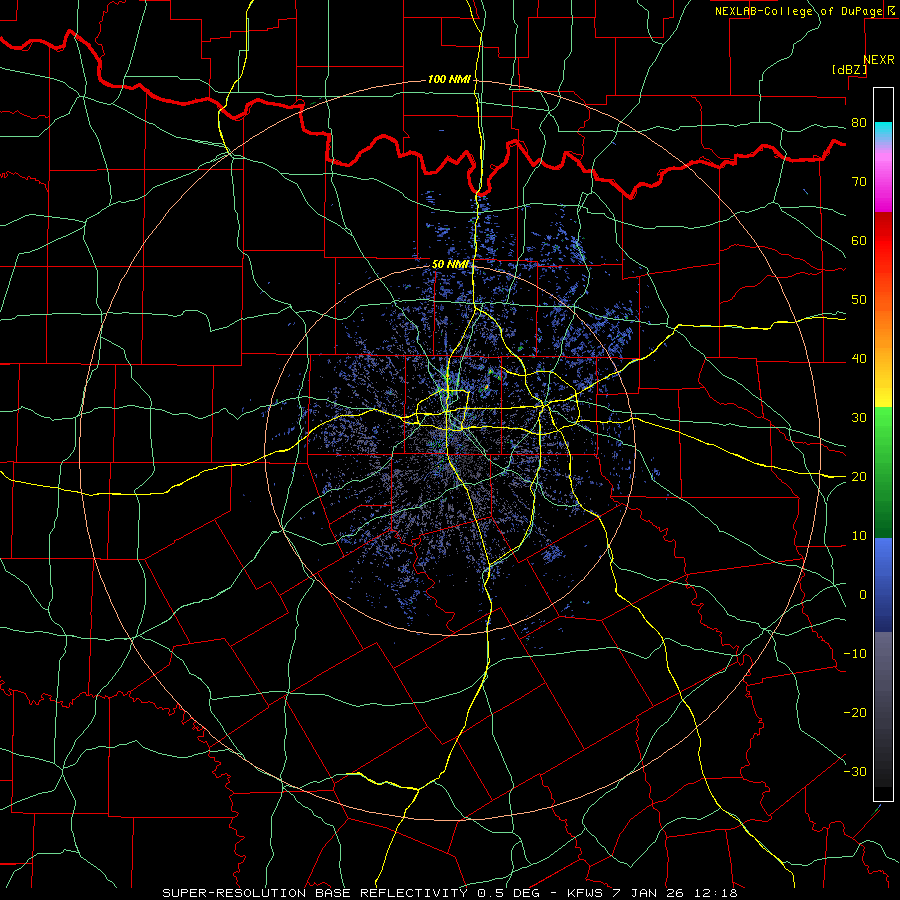Click the 100 NMI range ring label

pos(449,79)
